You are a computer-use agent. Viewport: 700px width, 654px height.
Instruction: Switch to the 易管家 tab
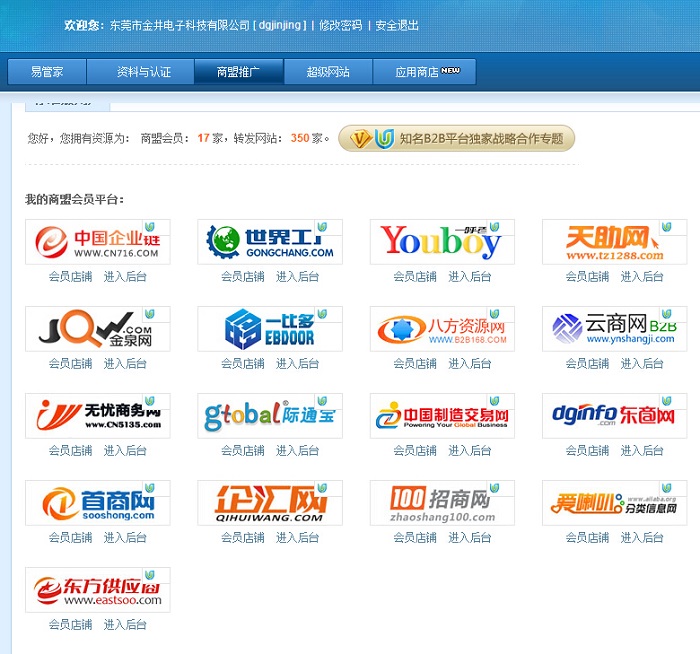(47, 72)
